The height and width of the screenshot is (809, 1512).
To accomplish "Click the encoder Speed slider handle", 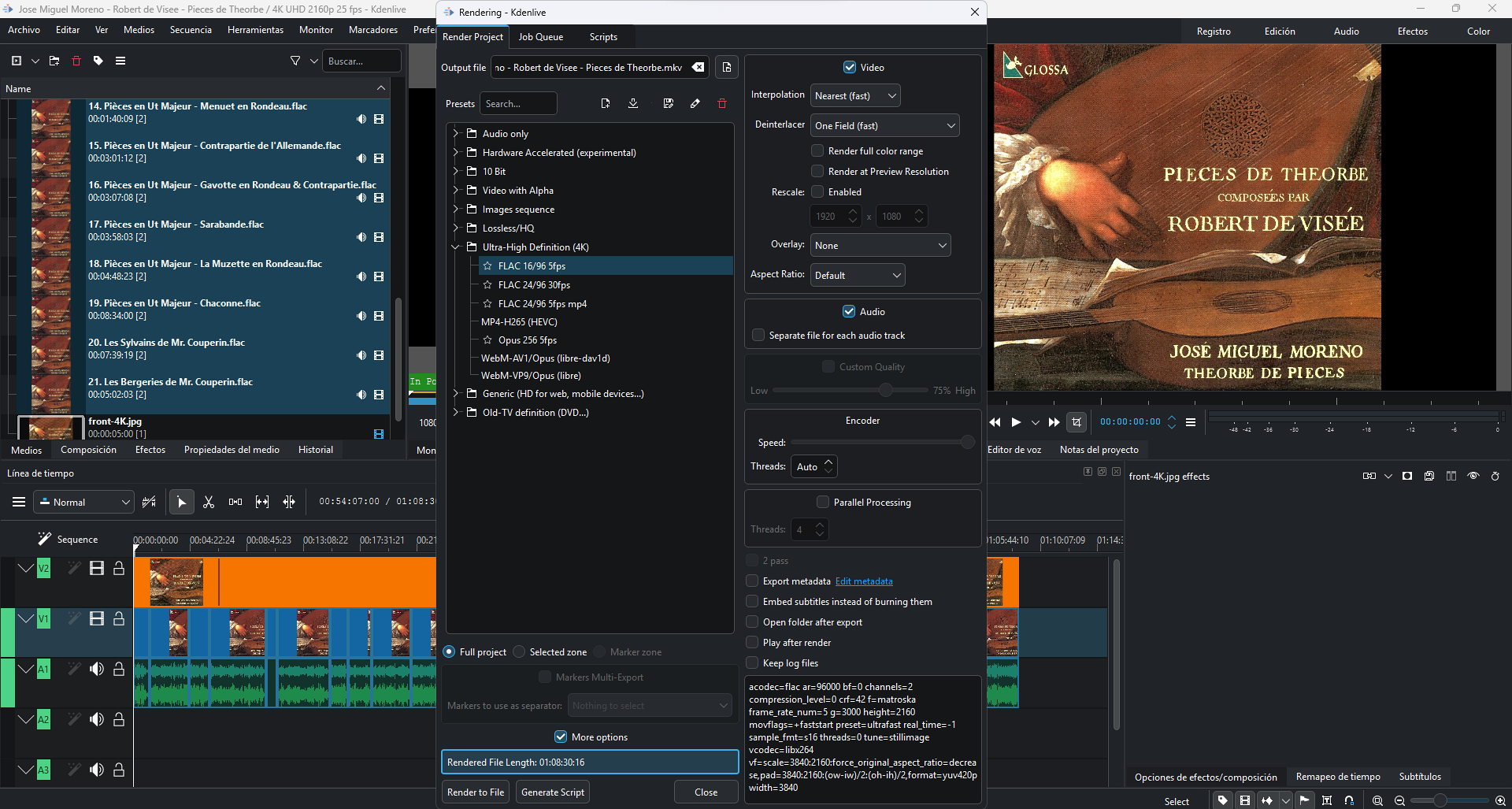I will pos(968,443).
